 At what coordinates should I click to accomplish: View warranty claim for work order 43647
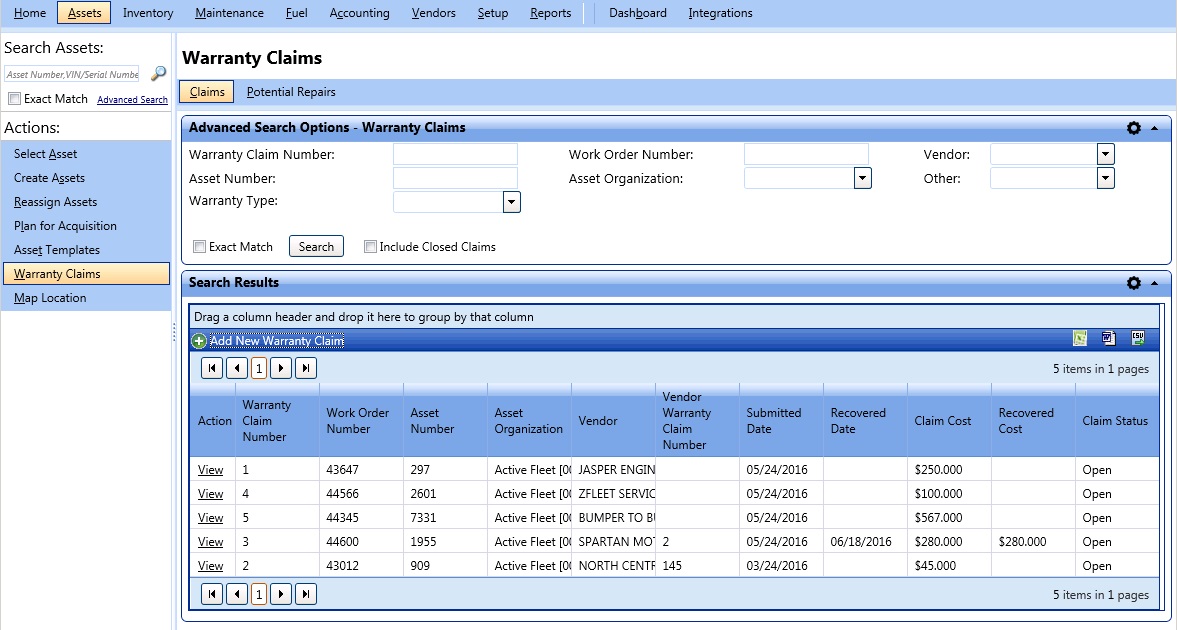pyautogui.click(x=210, y=470)
